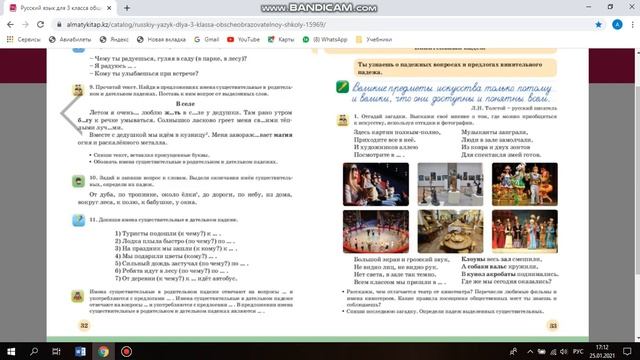Show hidden system tray icons

click(x=530, y=351)
